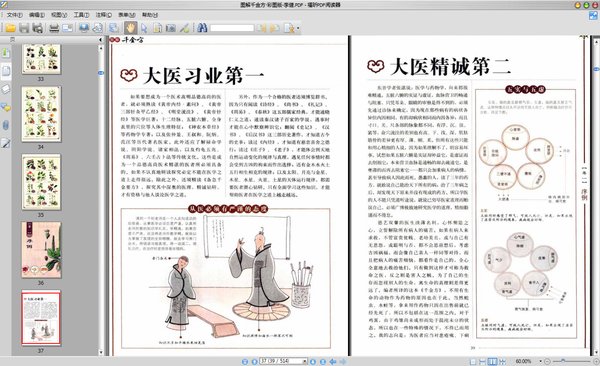The width and height of the screenshot is (600, 366).
Task: Click the pen annotation tool icon
Action: pyautogui.click(x=185, y=28)
